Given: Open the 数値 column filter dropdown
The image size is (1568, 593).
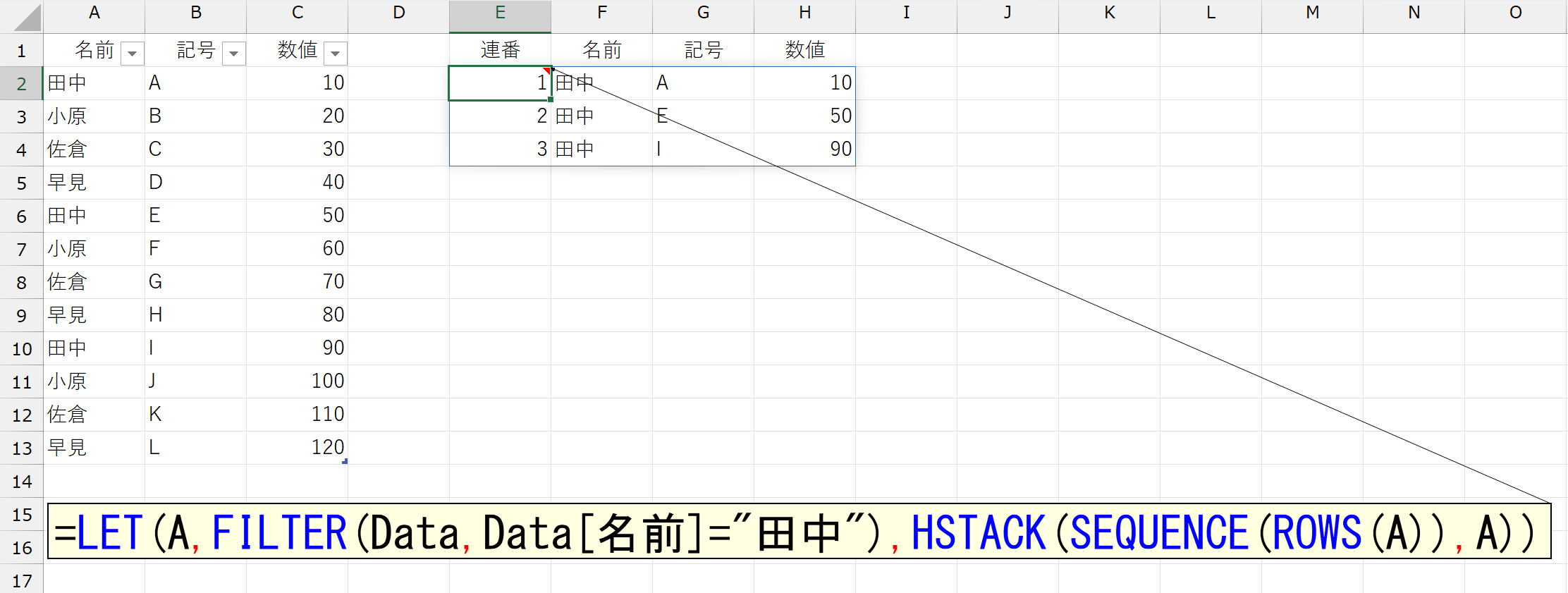Looking at the screenshot, I should [x=336, y=54].
